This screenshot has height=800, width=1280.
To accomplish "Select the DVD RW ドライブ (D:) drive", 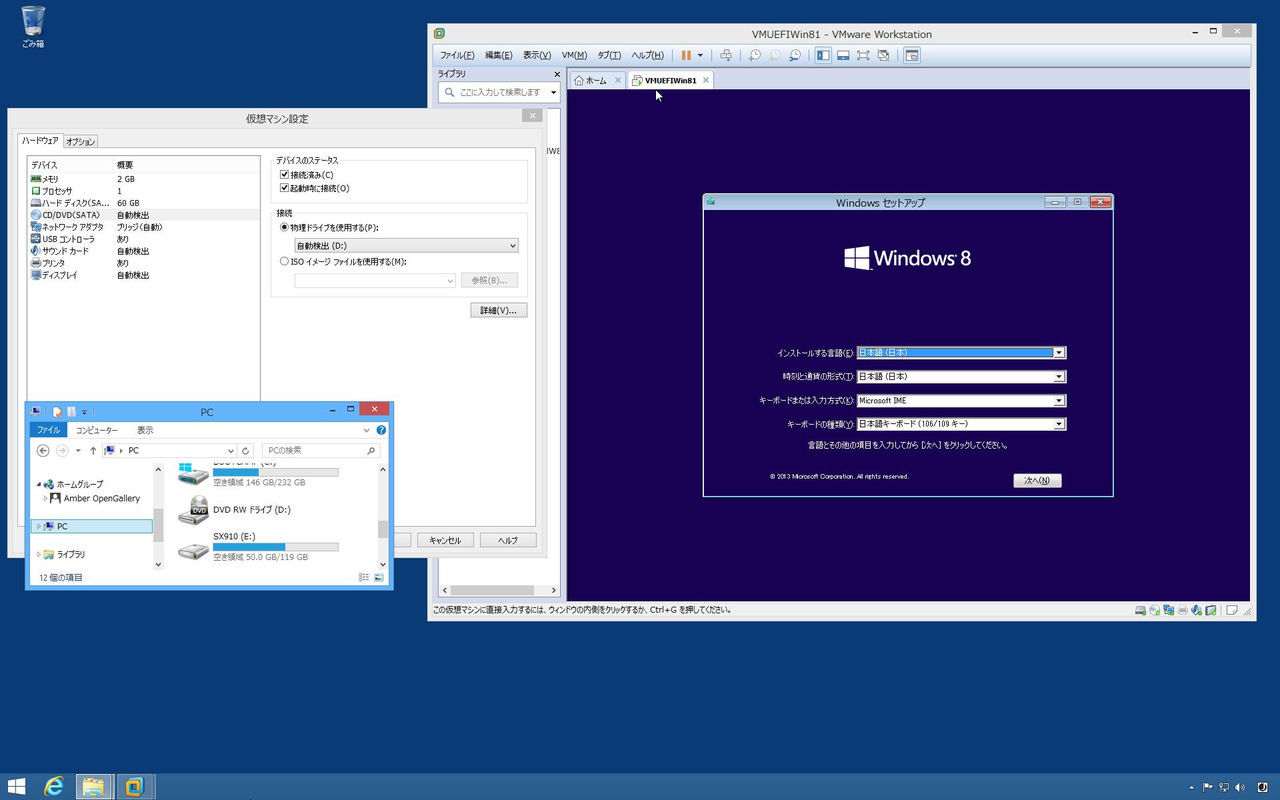I will [237, 510].
